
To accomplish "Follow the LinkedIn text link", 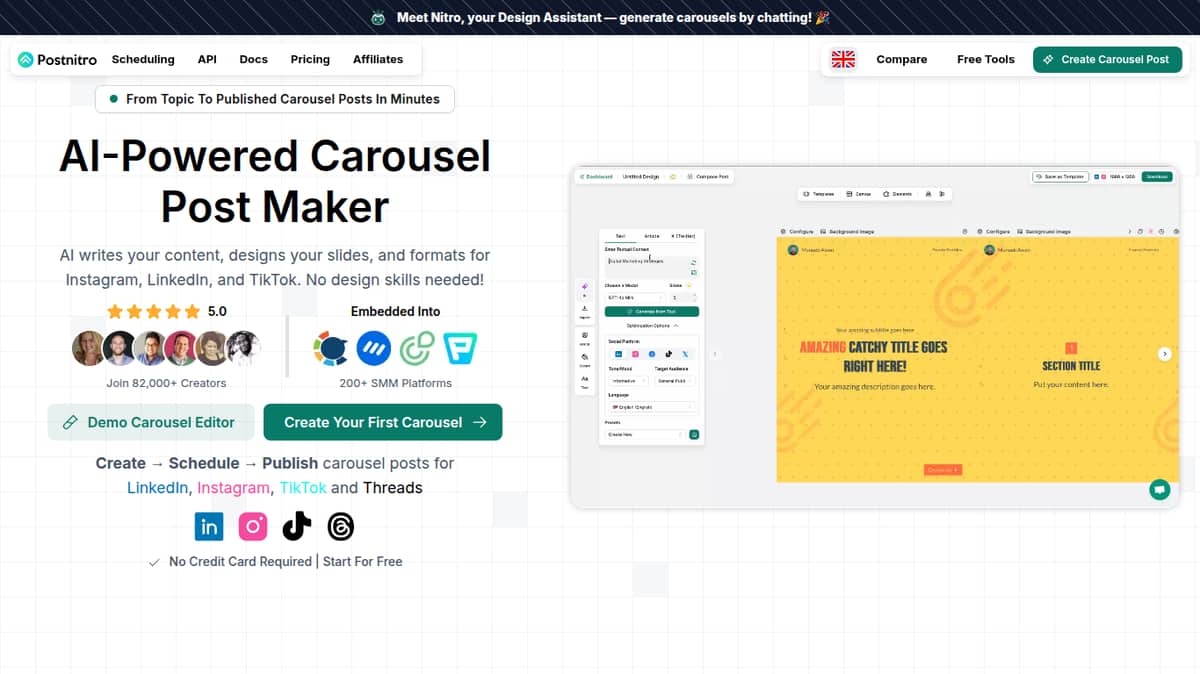I will (158, 488).
